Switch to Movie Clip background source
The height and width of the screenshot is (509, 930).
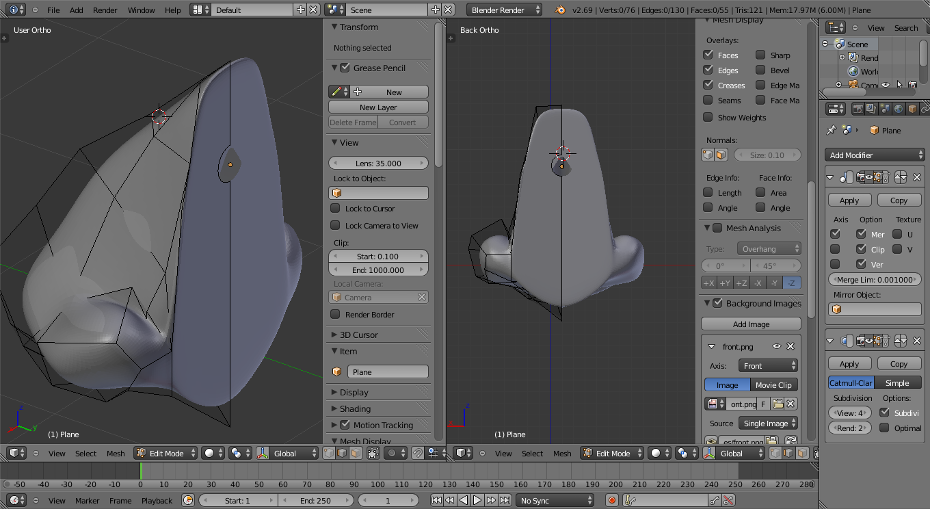773,385
